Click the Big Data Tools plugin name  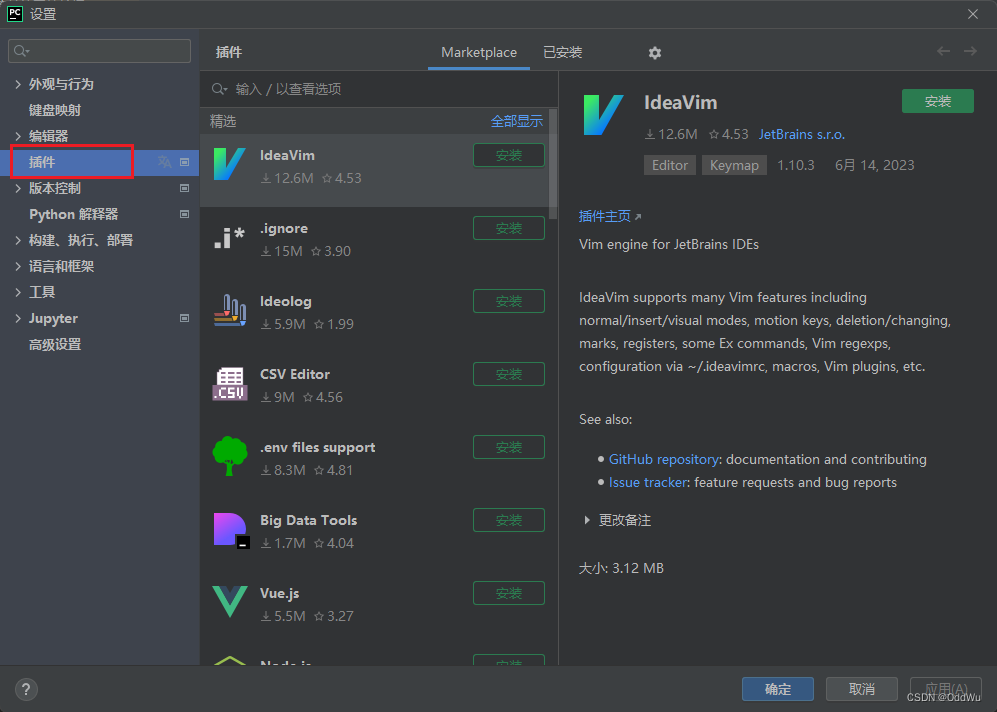pos(308,520)
